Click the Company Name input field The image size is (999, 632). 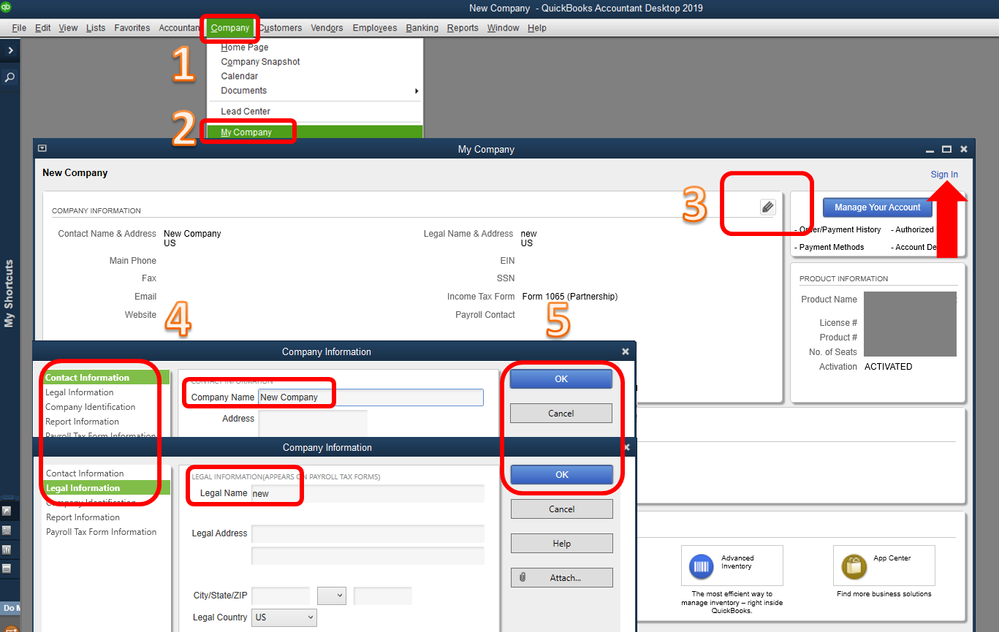click(x=371, y=398)
